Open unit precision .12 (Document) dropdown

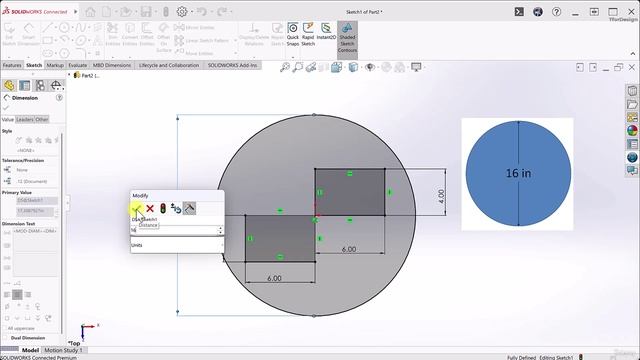[x=36, y=181]
